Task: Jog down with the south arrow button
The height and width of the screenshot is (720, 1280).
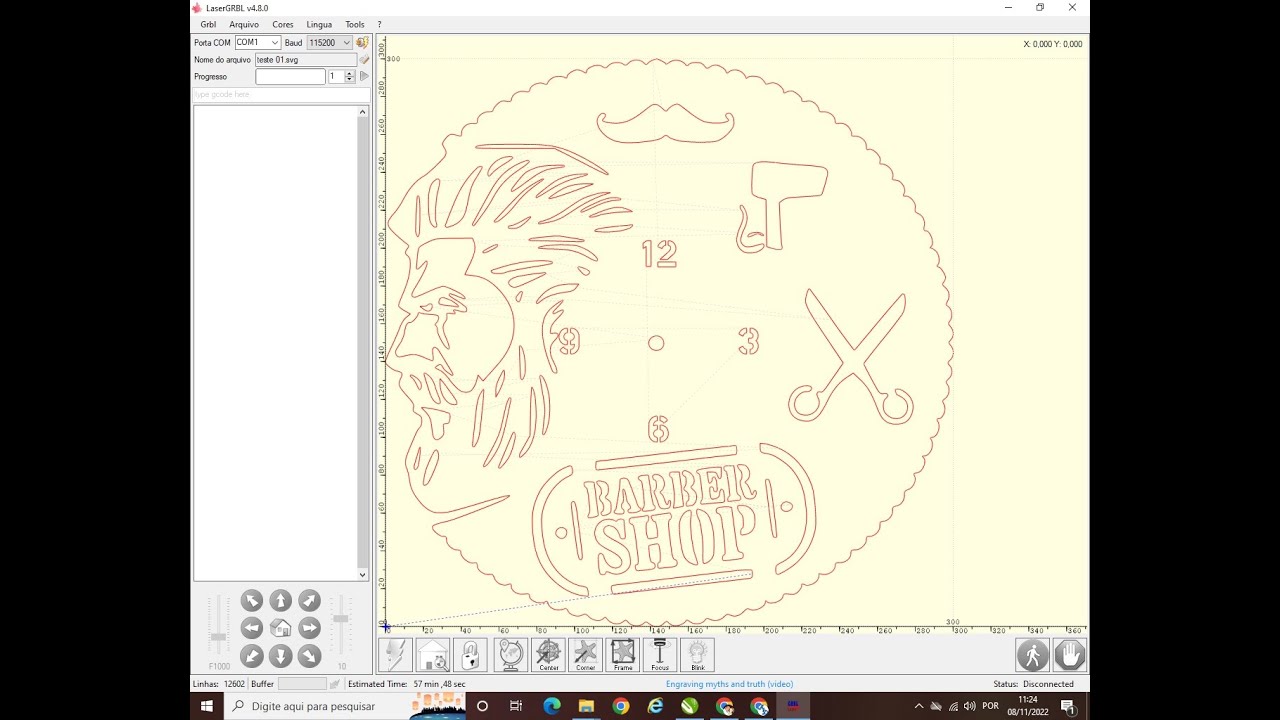Action: pyautogui.click(x=281, y=656)
